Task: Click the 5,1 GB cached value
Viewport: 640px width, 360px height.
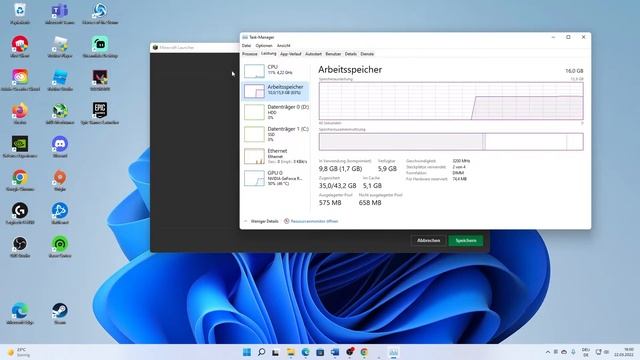Action: (372, 186)
